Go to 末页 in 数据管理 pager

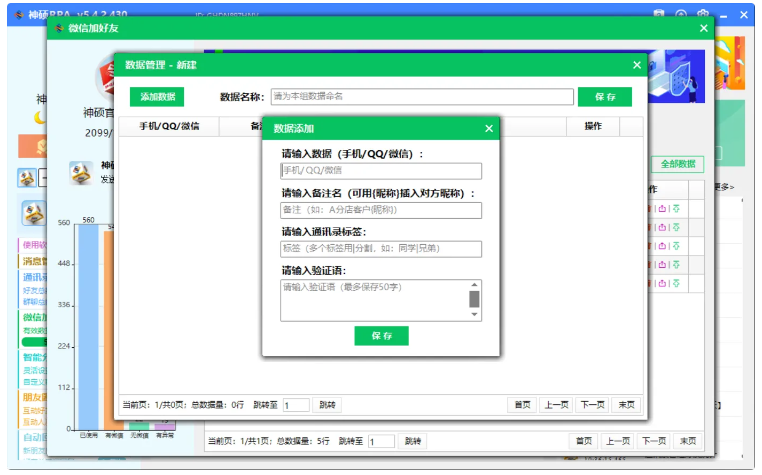pyautogui.click(x=626, y=405)
